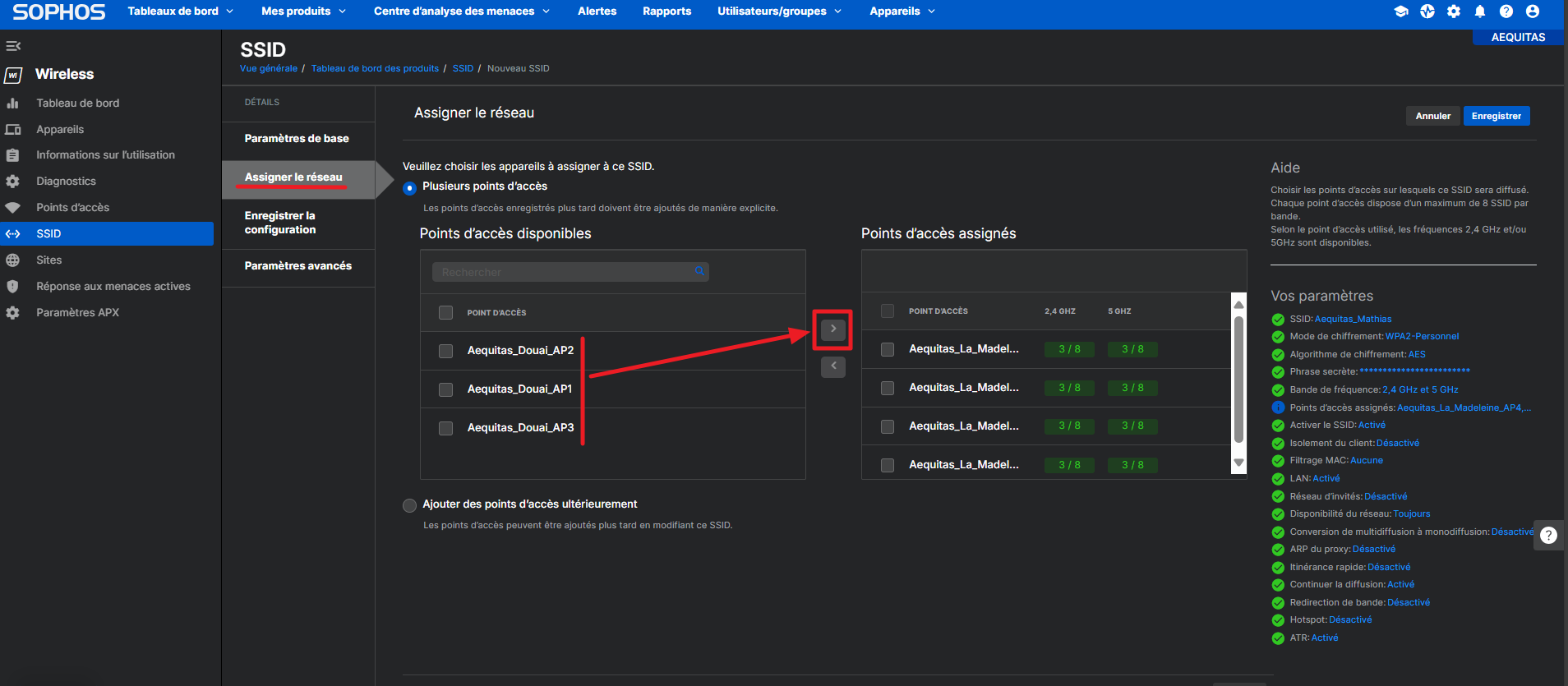1568x686 pixels.
Task: Click Enregistrer button
Action: 1497,117
